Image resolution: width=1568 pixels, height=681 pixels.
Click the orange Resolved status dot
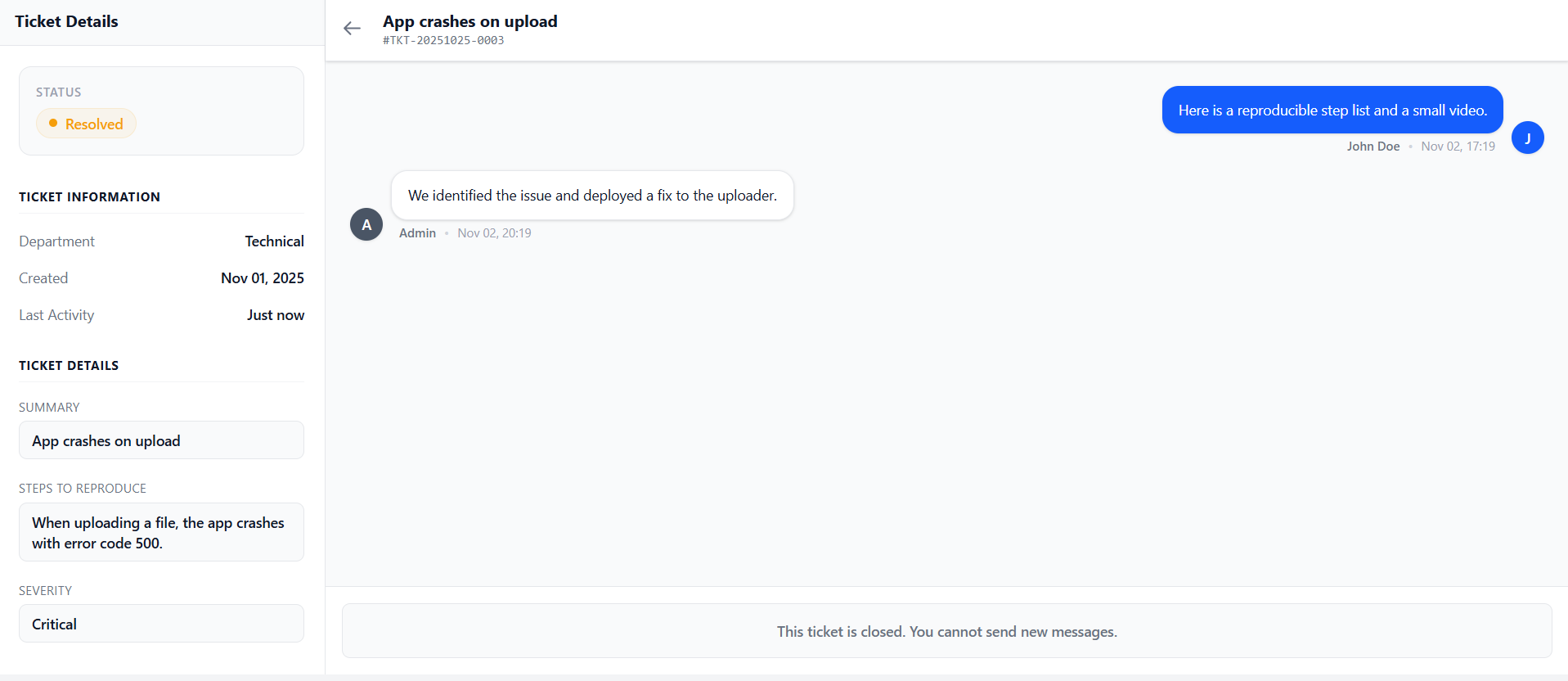tap(53, 124)
